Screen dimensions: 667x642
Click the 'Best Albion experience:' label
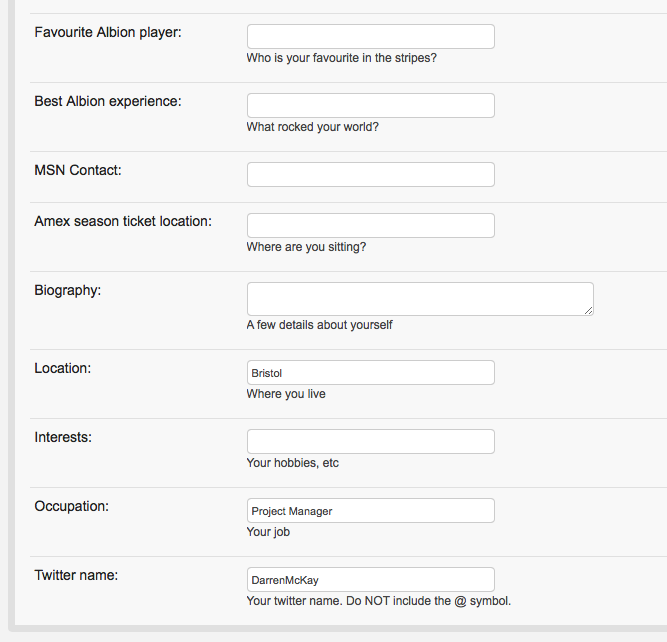pos(108,101)
